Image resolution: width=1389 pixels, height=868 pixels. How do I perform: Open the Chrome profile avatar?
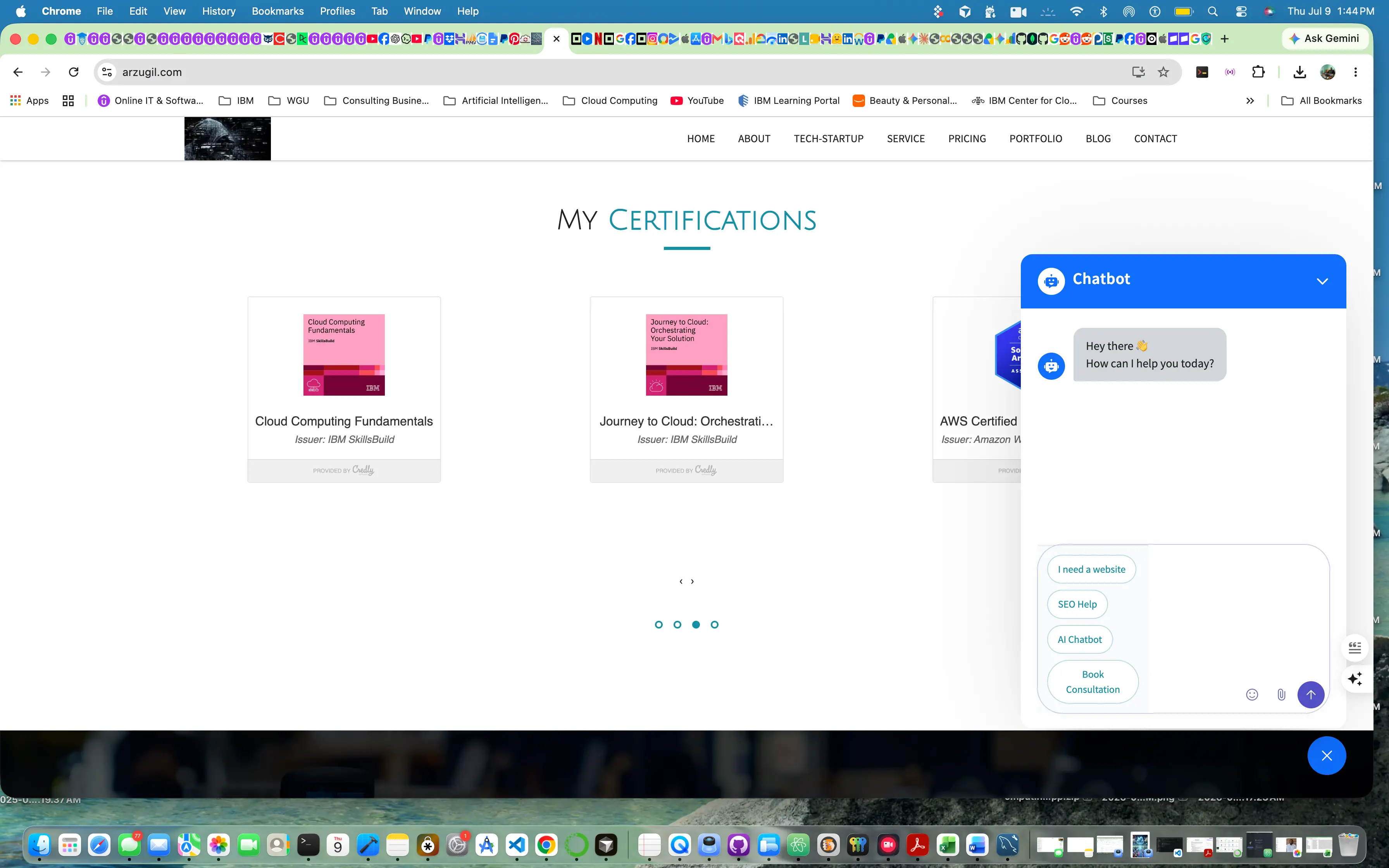click(x=1328, y=72)
